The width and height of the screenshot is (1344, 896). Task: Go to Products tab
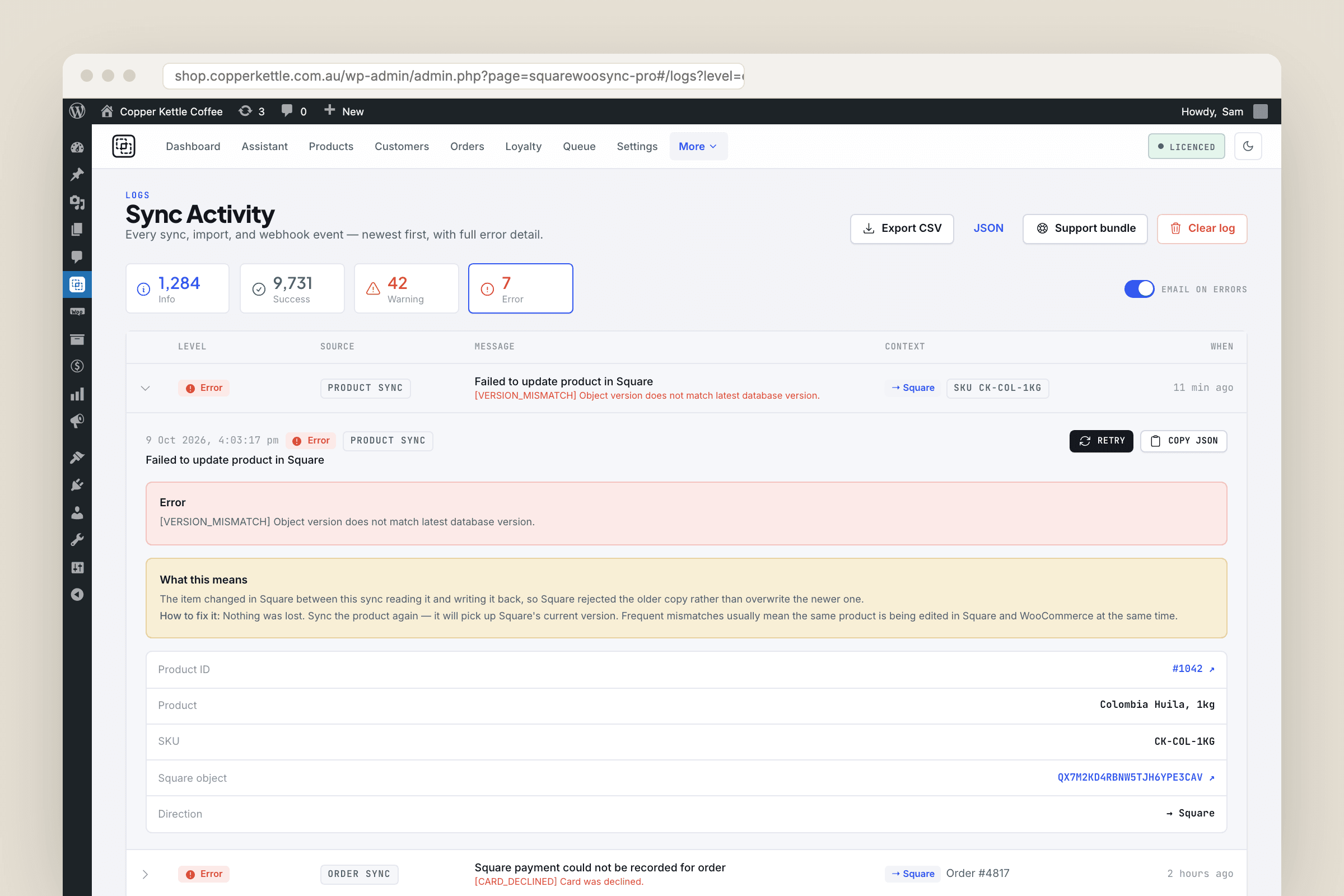coord(331,146)
